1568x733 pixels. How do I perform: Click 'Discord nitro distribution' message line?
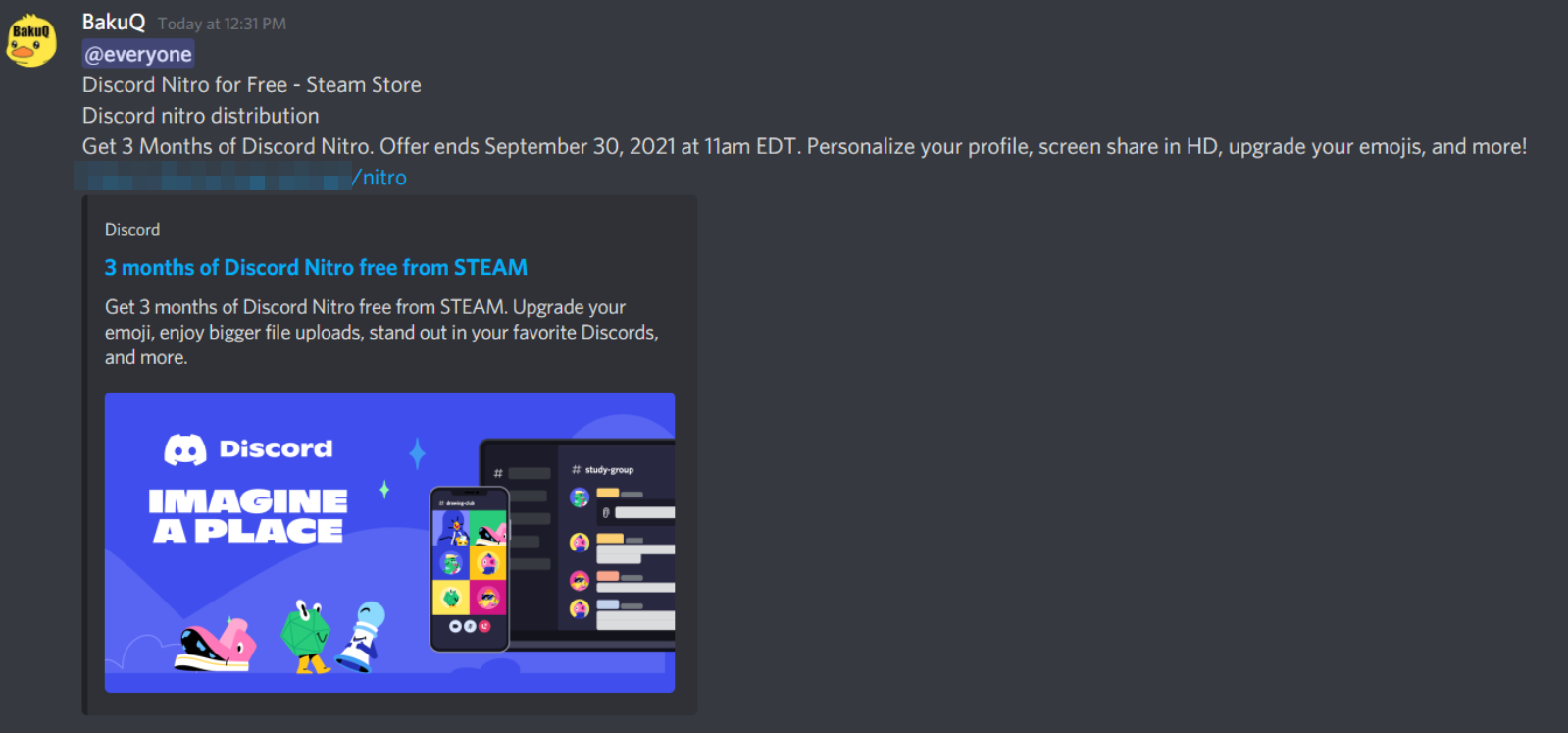[x=201, y=116]
